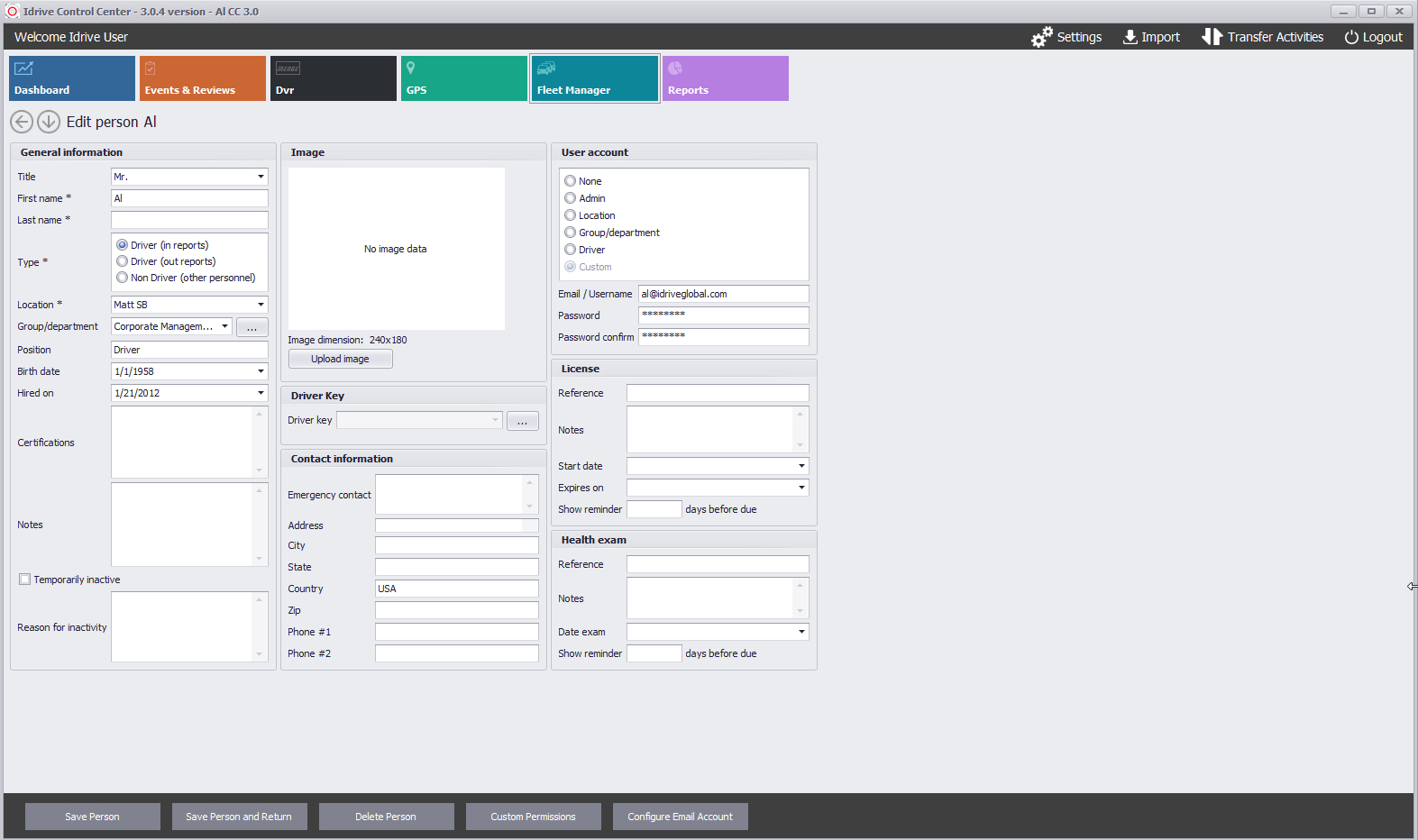Click the down arrow circle icon

tap(49, 122)
